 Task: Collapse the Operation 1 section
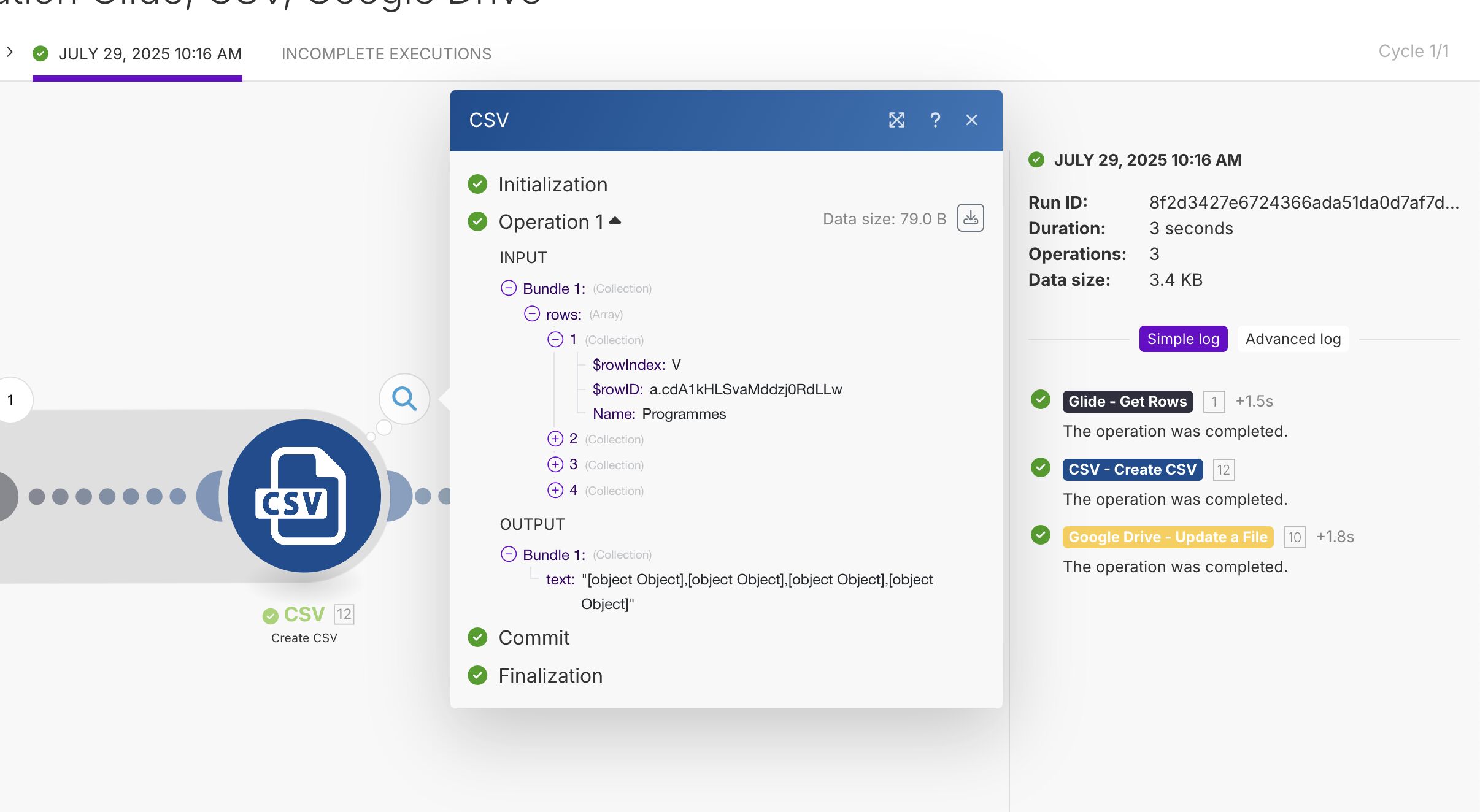[615, 221]
